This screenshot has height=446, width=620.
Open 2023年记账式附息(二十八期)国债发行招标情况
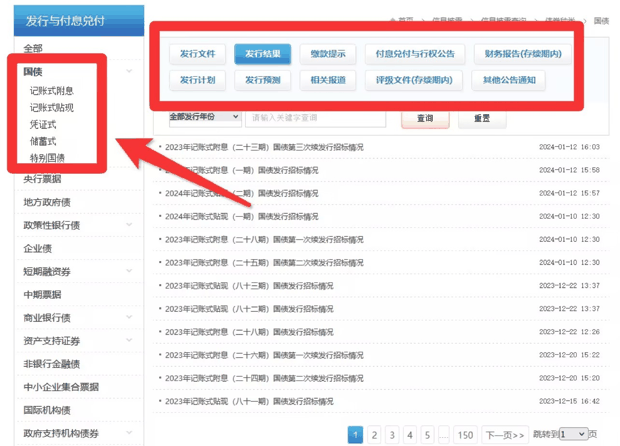249,332
